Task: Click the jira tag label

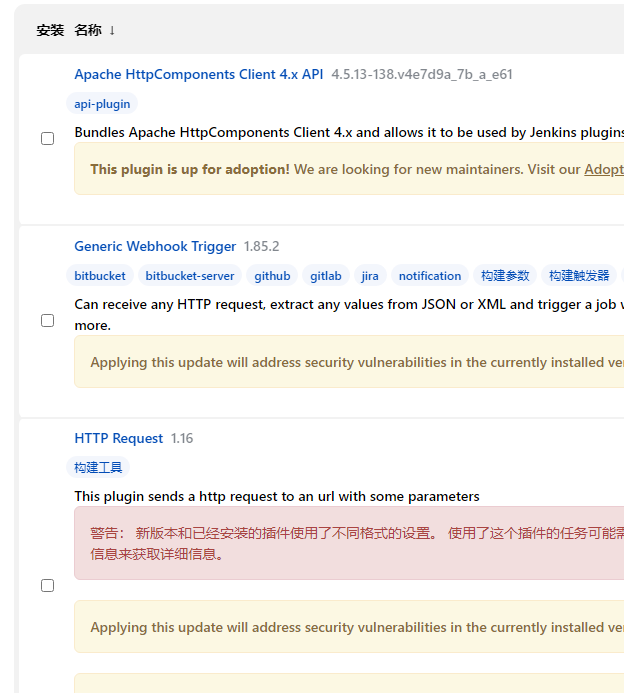Action: 370,276
